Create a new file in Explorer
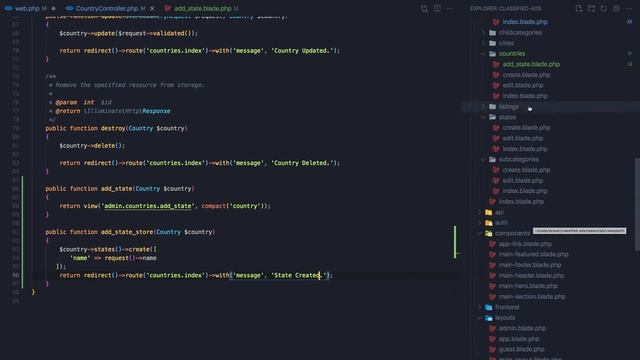The width and height of the screenshot is (640, 360). (x=579, y=9)
